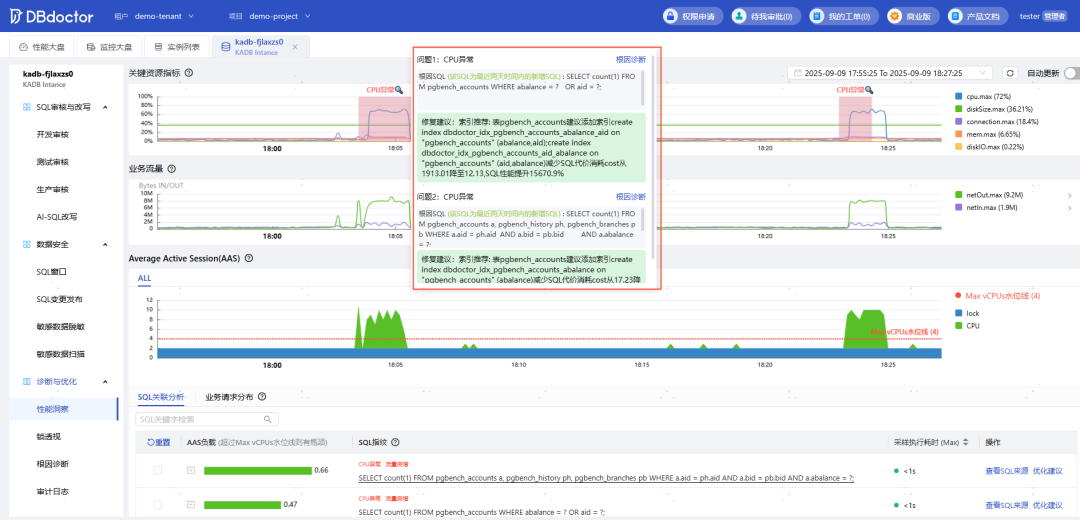
Task: Click search icon in SQL关键字检索 box
Action: click(x=267, y=419)
